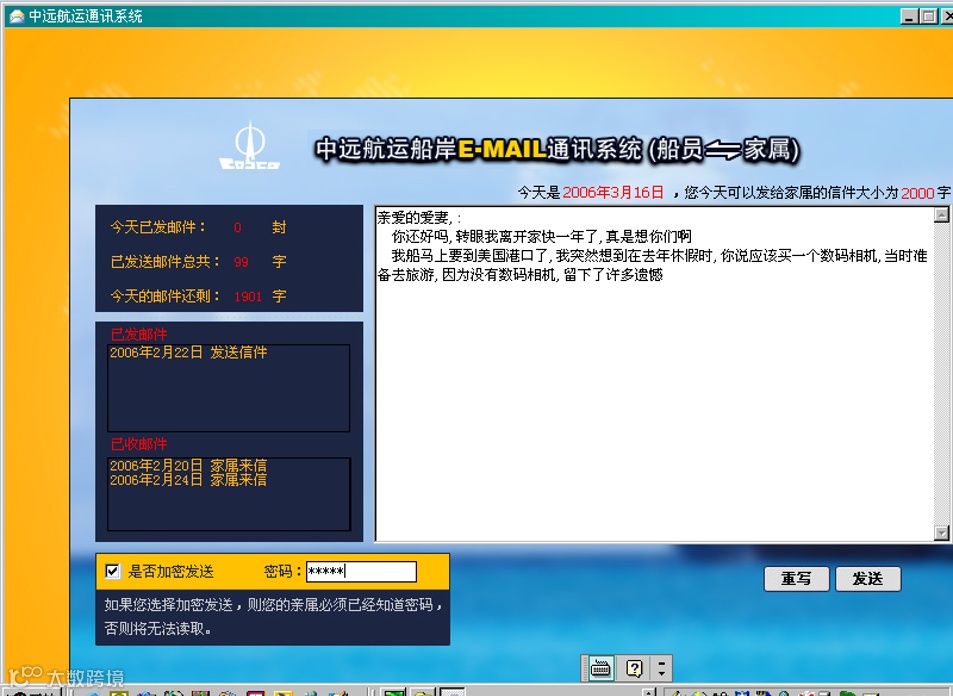Select received mail 2006年2月20日 家属来信
Image resolution: width=953 pixels, height=696 pixels.
click(x=188, y=465)
